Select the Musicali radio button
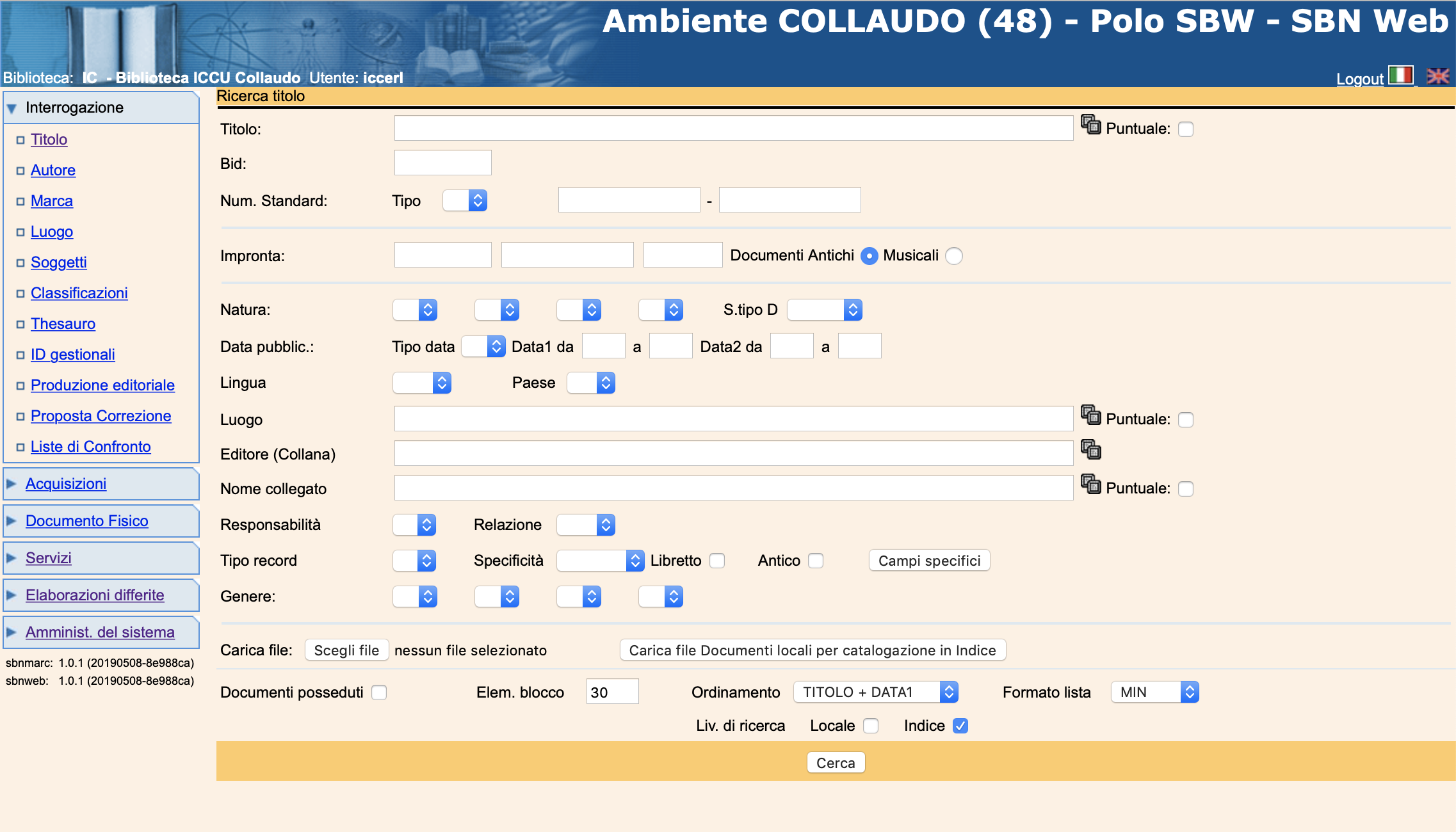 click(954, 256)
